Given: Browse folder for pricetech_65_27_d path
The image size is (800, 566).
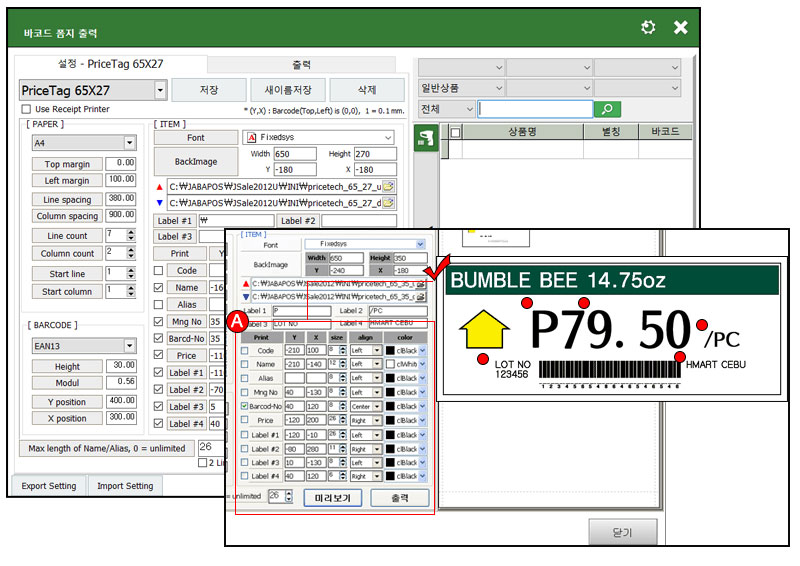Looking at the screenshot, I should coord(388,203).
